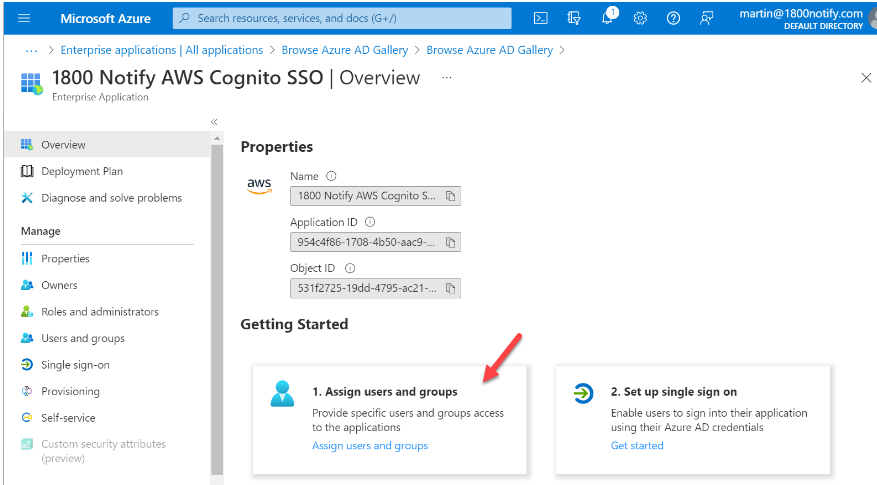Click the enterprise application grid icon

click(x=31, y=83)
